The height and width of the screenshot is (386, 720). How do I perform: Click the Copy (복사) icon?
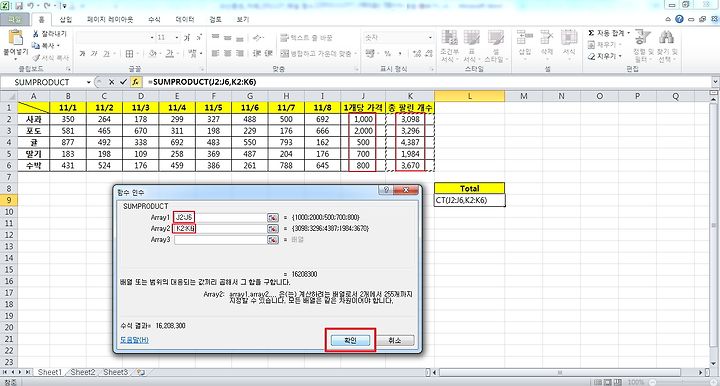point(36,45)
